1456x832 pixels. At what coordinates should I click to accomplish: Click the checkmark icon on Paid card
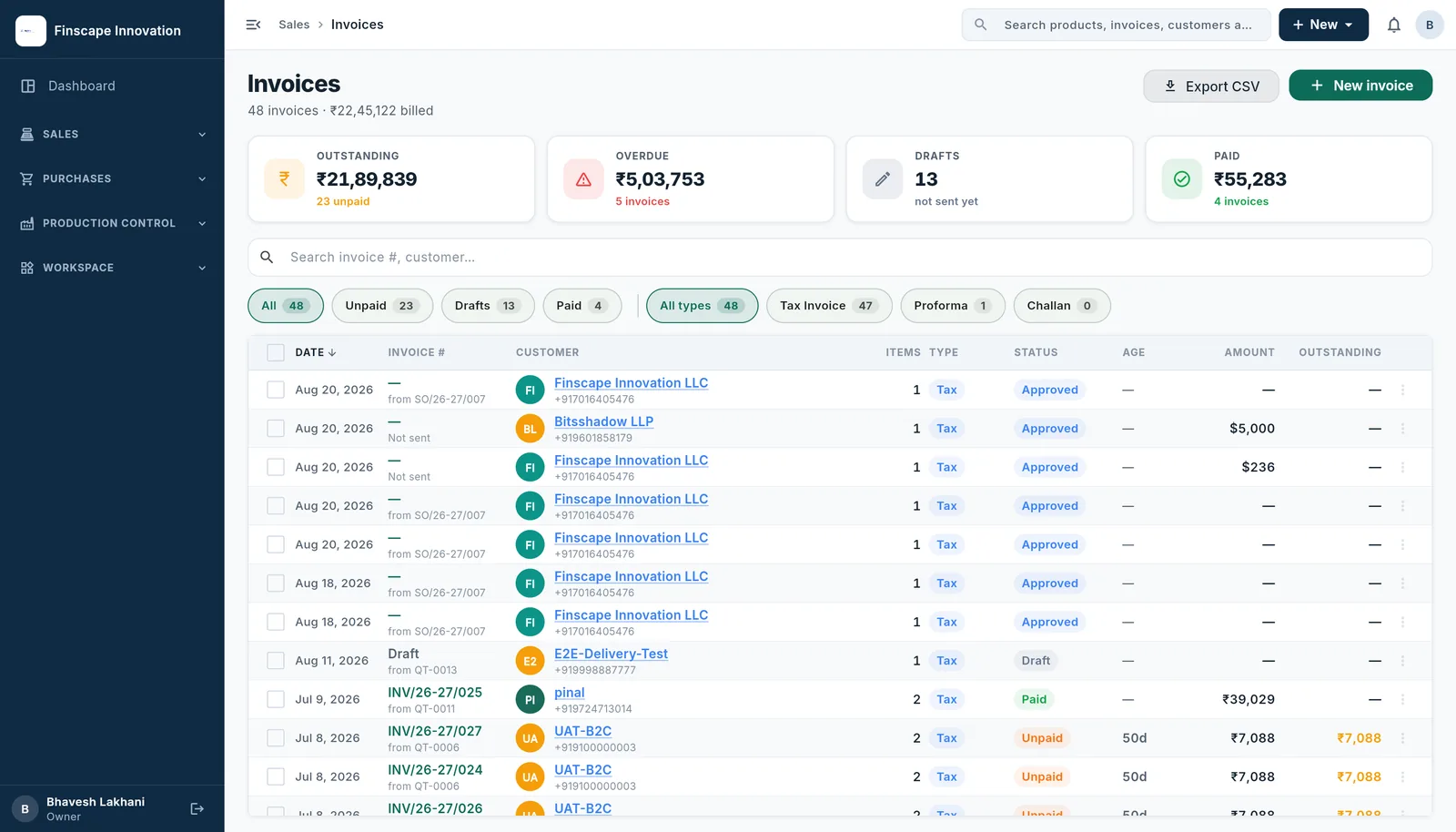[x=1182, y=178]
